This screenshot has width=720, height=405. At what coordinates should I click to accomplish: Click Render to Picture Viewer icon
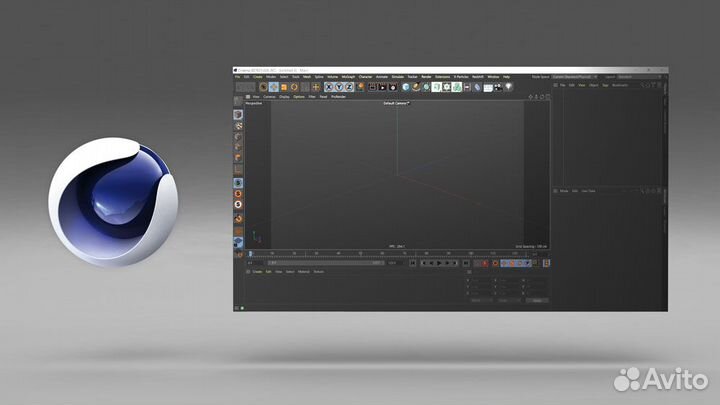click(x=382, y=87)
